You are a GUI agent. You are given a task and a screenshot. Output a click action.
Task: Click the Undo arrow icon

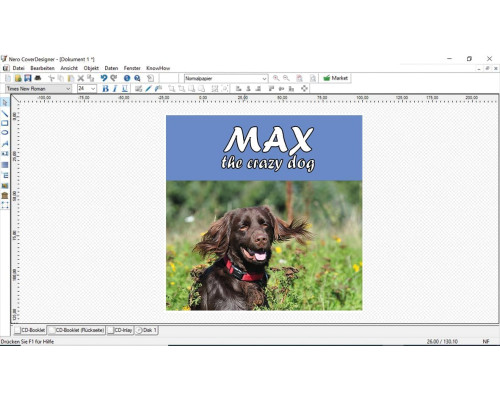coord(104,78)
